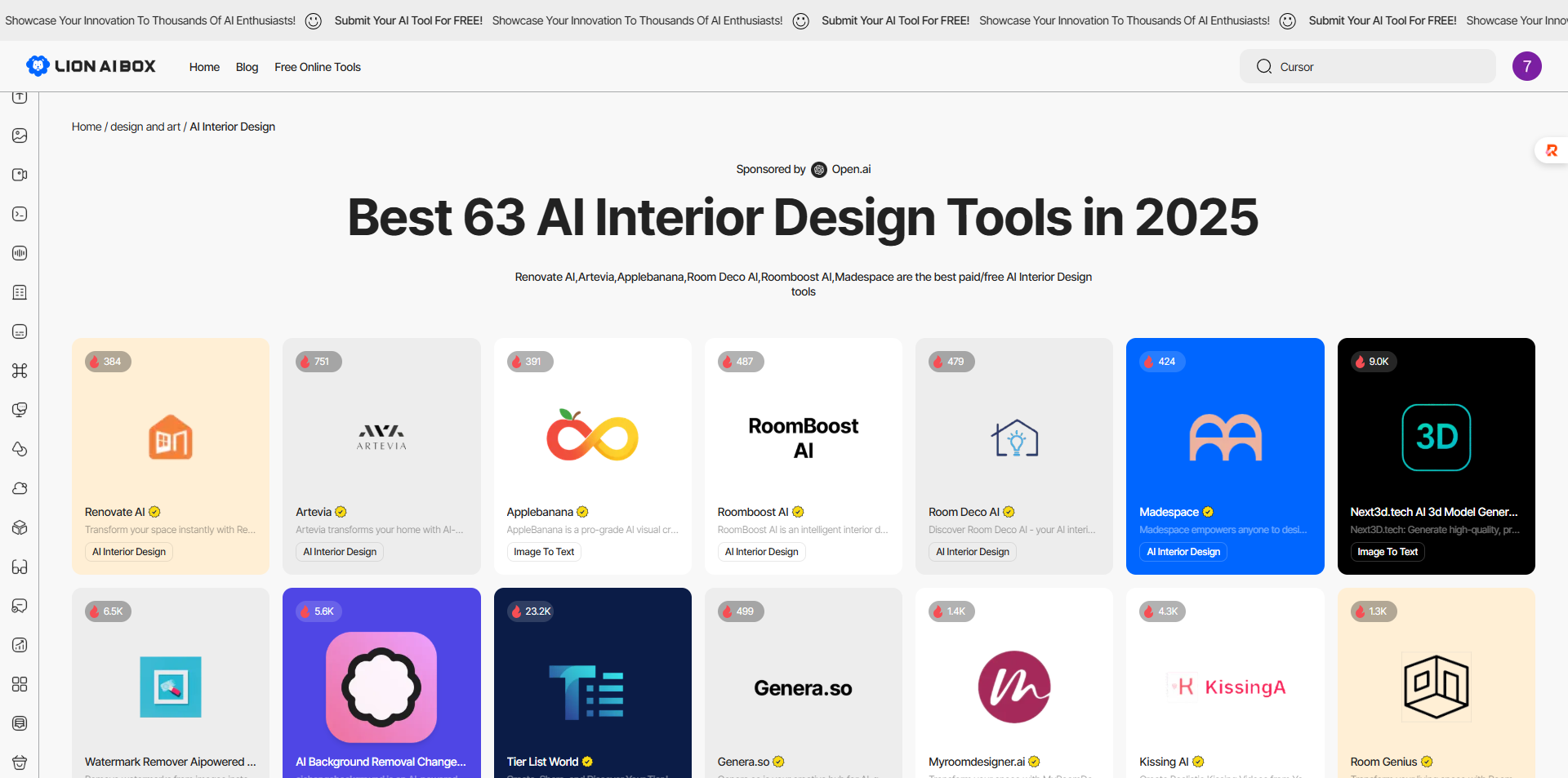Viewport: 1568px width, 778px height.
Task: Click AI Interior Design tag on Room Deco AI
Action: pos(973,552)
